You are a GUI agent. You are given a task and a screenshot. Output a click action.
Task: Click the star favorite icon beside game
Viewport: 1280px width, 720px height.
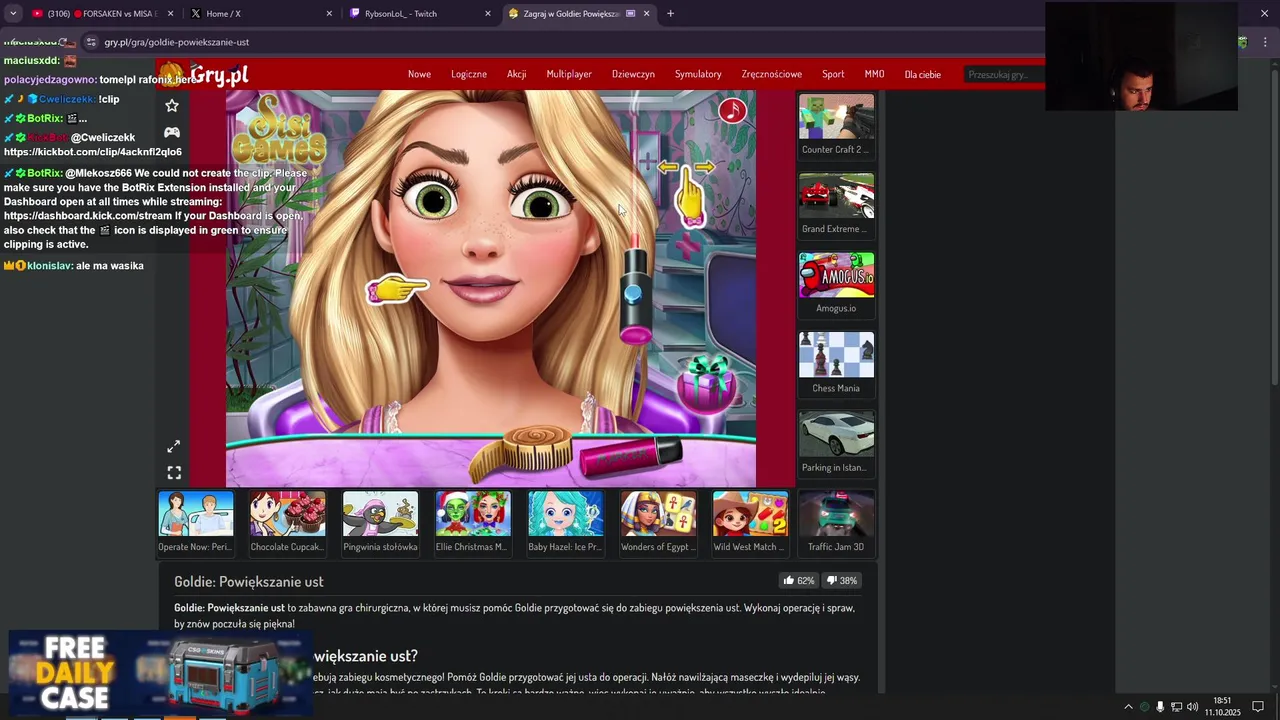[172, 105]
